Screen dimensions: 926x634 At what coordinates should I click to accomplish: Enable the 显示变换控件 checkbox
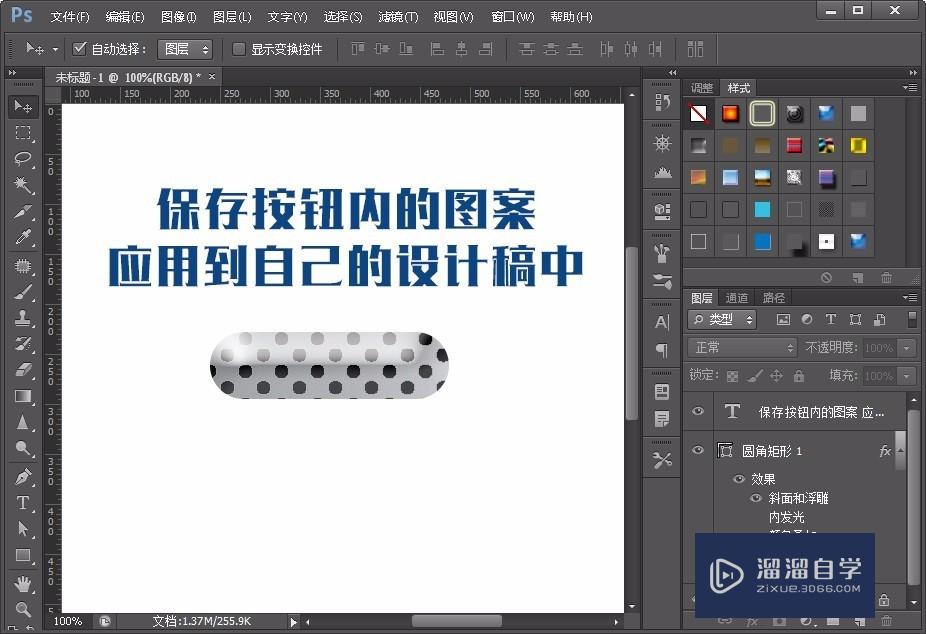point(239,49)
